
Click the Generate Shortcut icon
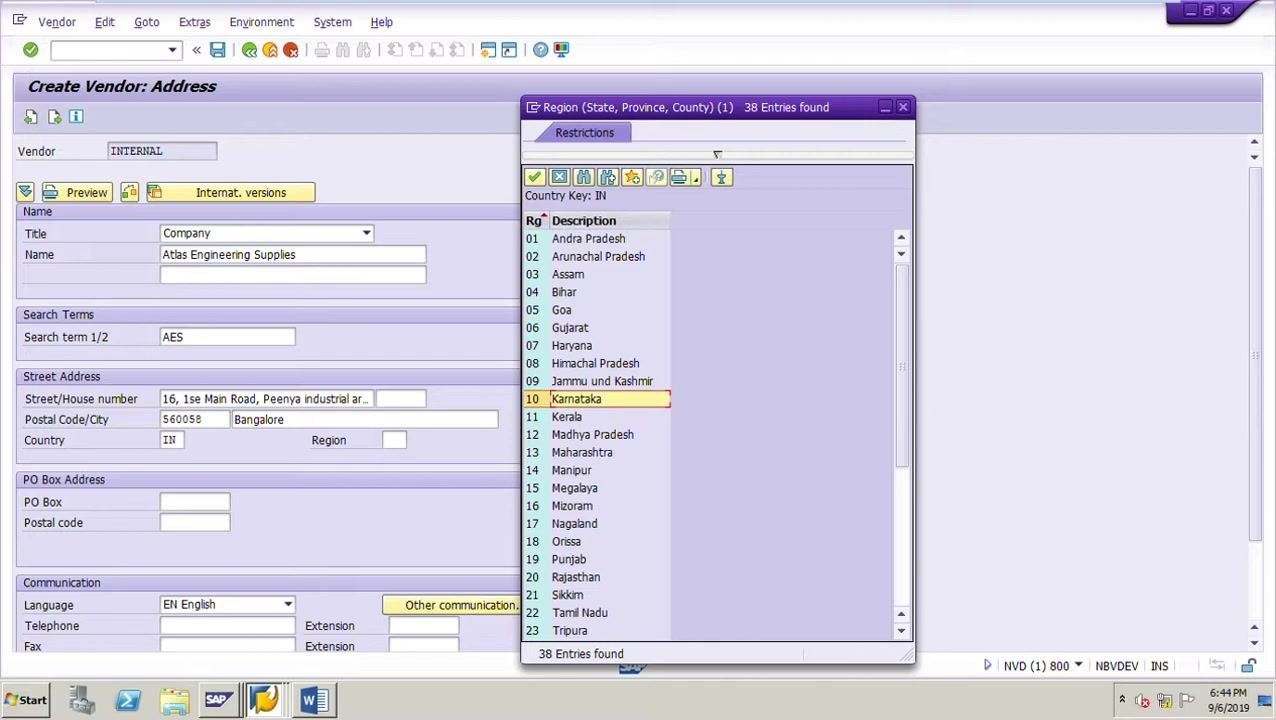pos(509,50)
